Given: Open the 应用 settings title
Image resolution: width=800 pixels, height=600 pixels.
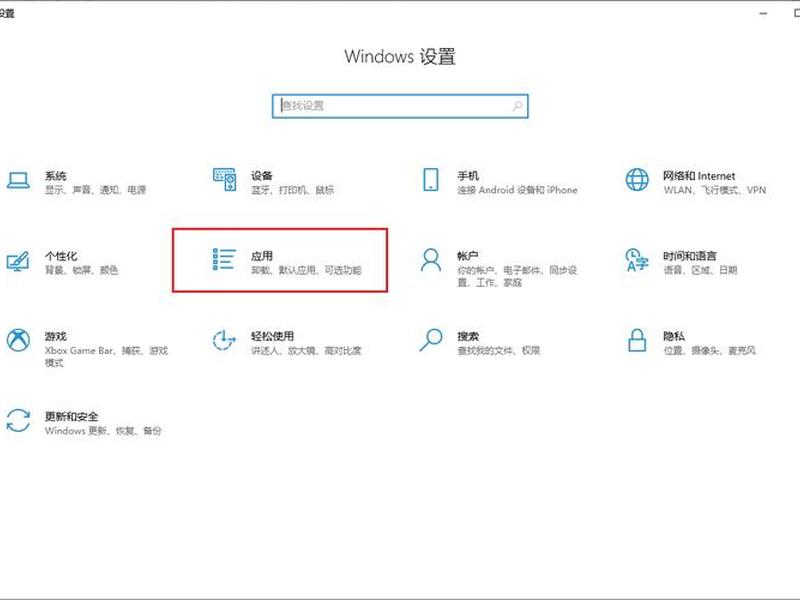Looking at the screenshot, I should point(262,256).
